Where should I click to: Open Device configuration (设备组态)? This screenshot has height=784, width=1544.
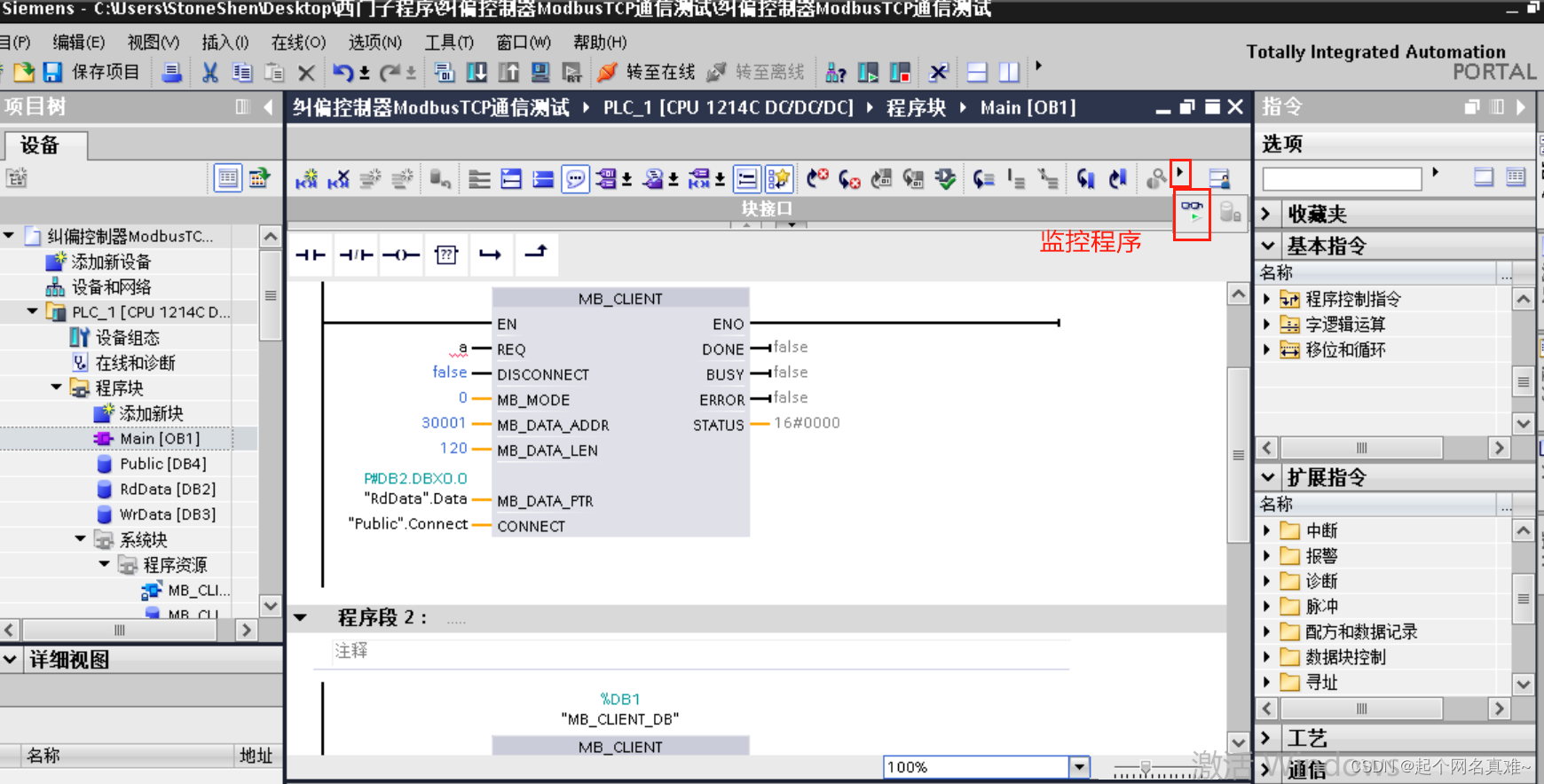click(127, 338)
